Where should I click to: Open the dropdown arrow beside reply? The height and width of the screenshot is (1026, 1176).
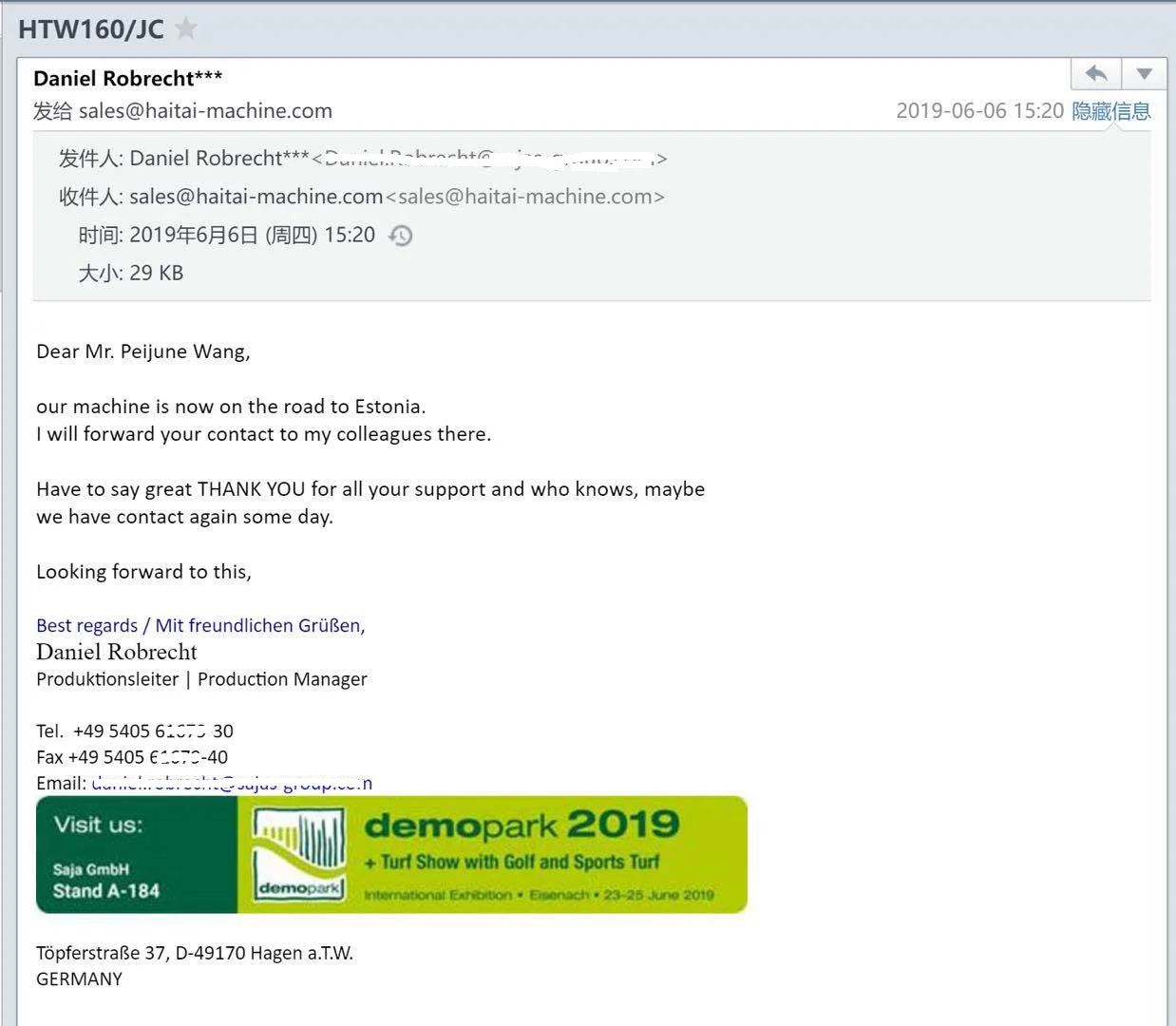click(x=1145, y=73)
